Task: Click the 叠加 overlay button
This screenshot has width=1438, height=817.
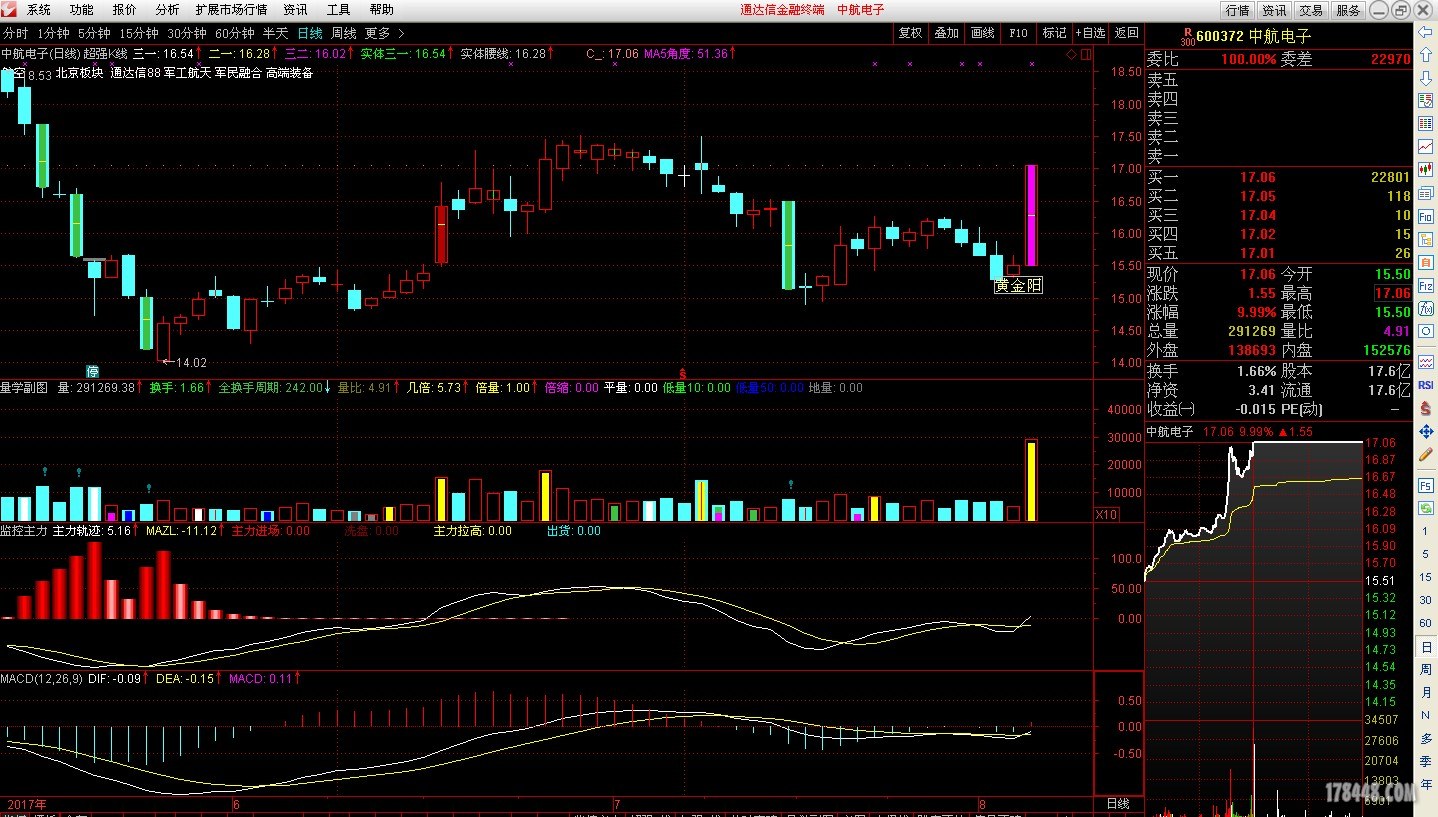Action: (946, 33)
